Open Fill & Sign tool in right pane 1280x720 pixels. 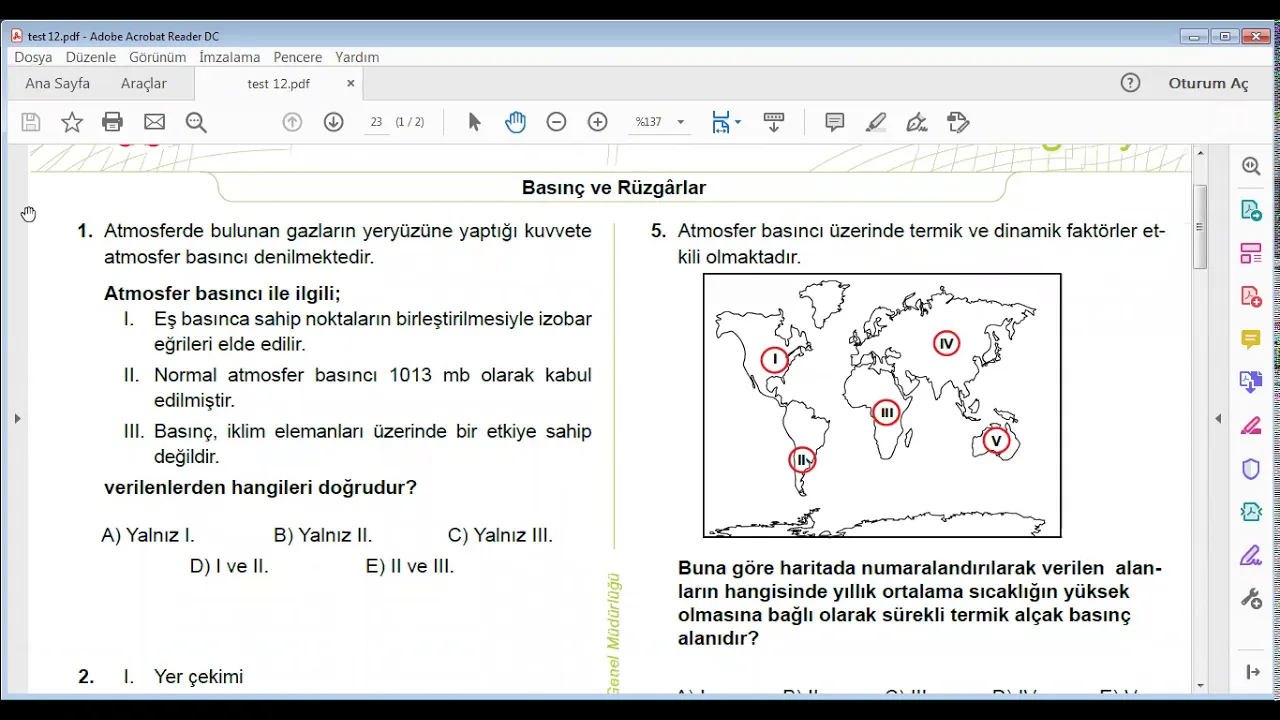click(1251, 426)
